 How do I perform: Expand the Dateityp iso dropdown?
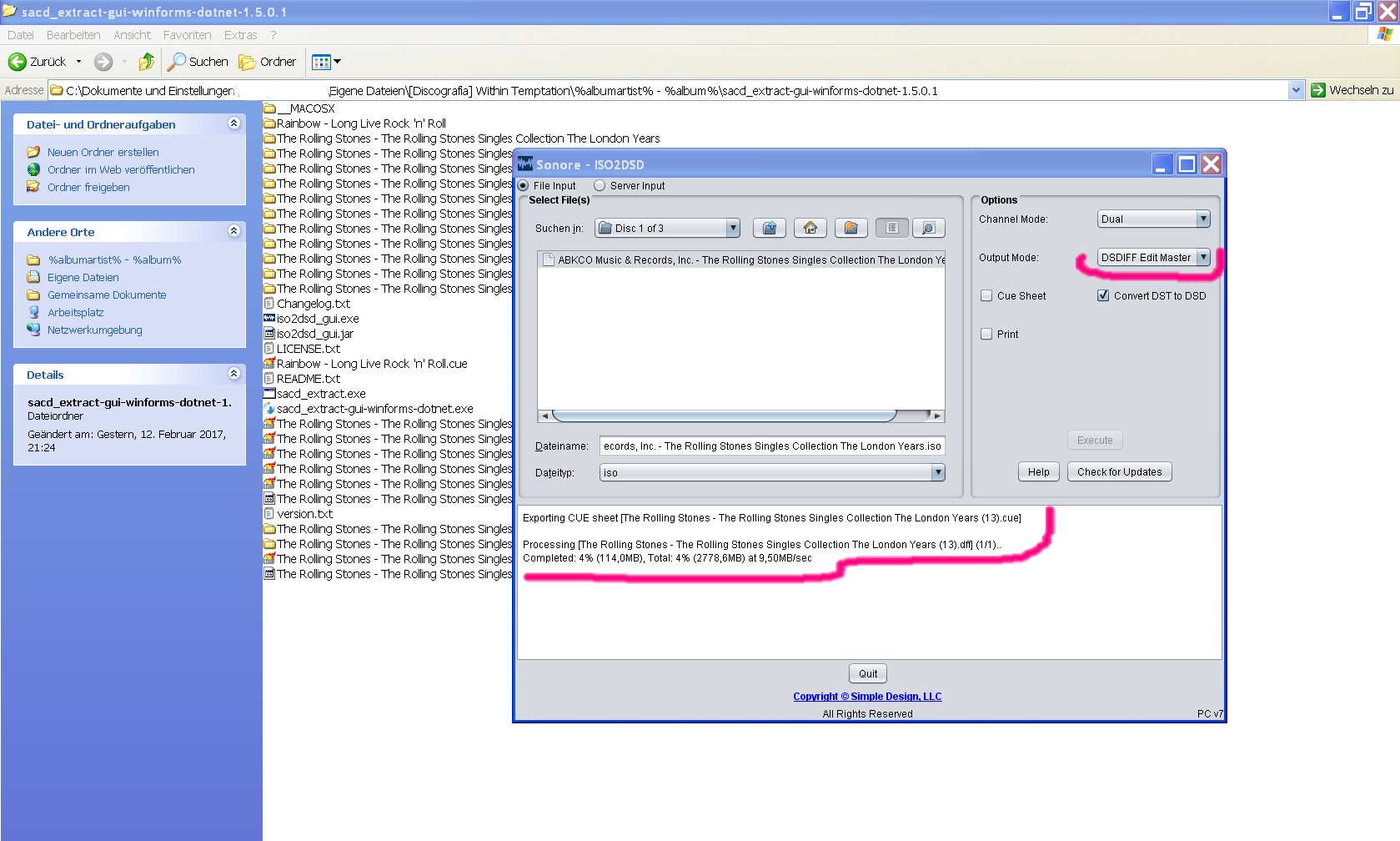coord(937,472)
